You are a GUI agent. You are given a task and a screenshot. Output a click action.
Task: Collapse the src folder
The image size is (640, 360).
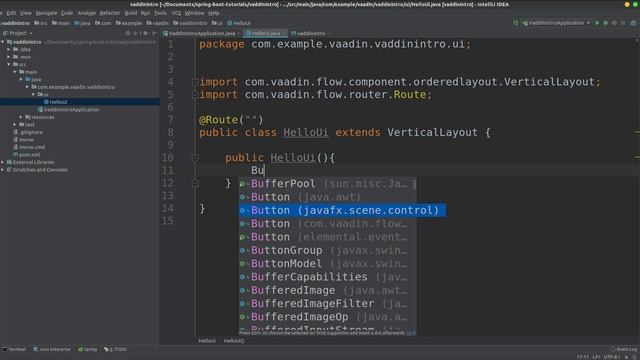[9, 64]
